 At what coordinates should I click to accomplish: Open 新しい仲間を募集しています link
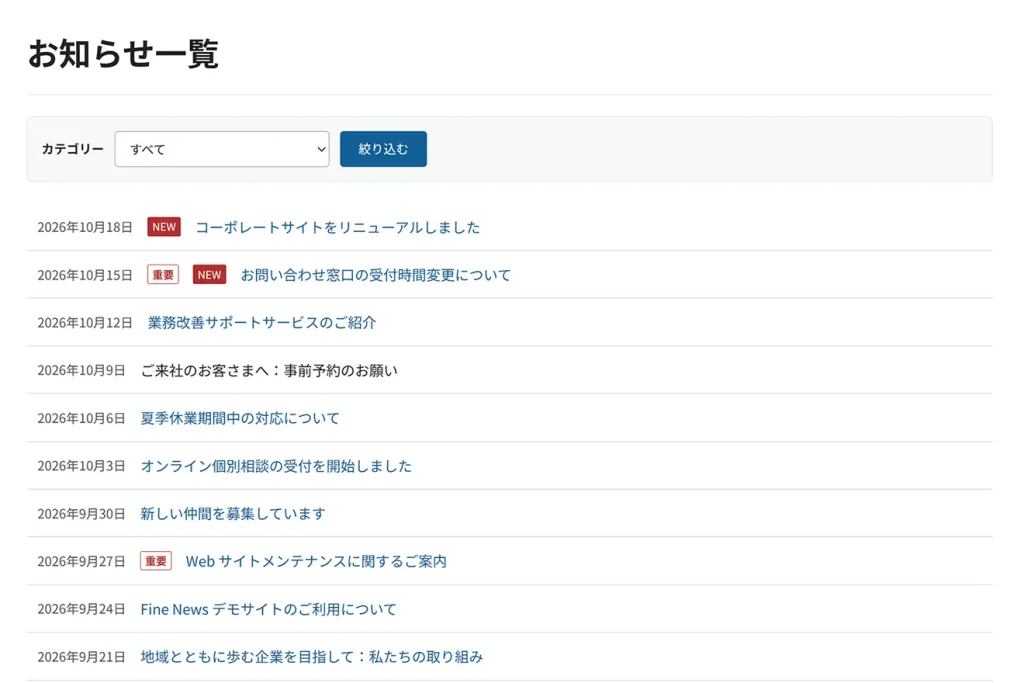[233, 513]
